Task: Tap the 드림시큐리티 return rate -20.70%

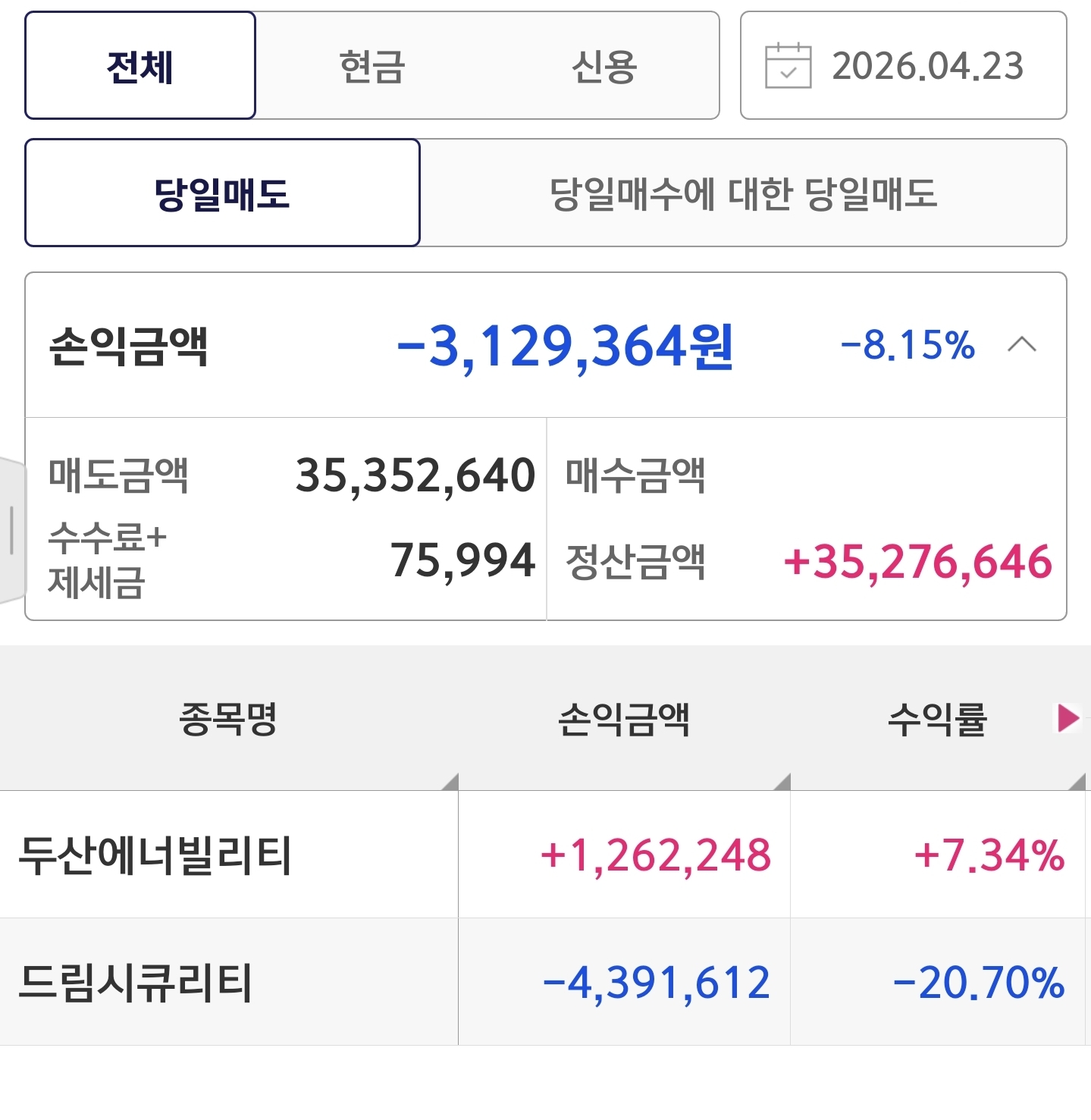Action: tap(979, 983)
